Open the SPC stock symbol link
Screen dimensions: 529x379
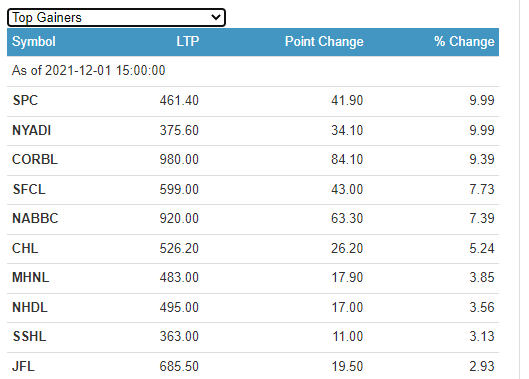point(25,101)
